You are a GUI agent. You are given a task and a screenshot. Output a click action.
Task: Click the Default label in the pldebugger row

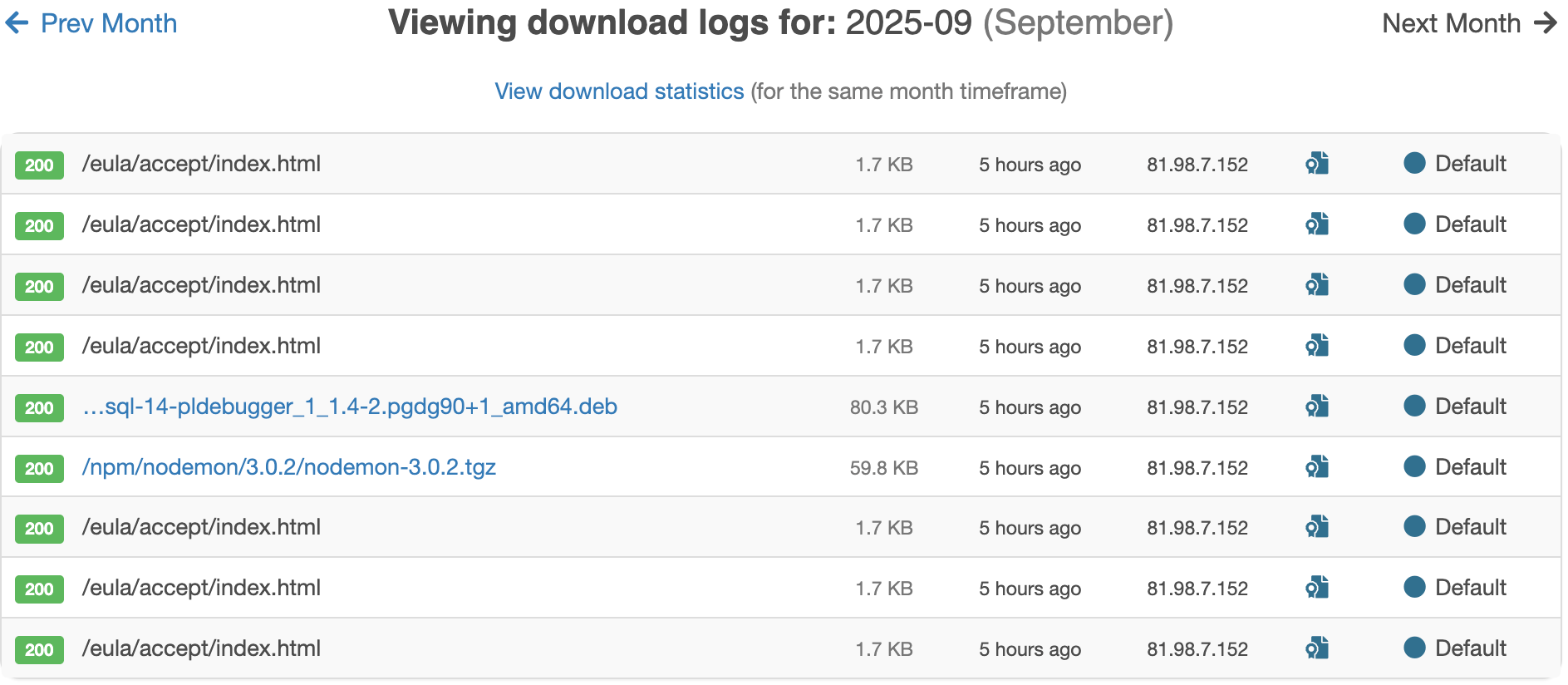coord(1470,407)
